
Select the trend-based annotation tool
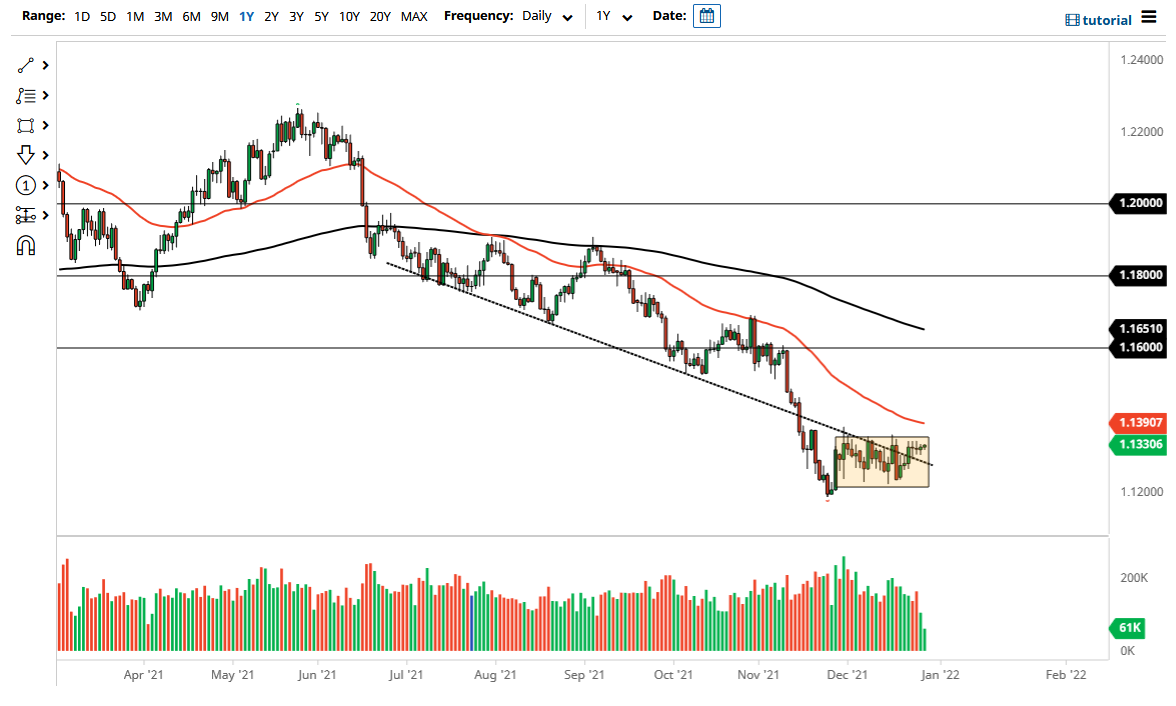coord(27,95)
